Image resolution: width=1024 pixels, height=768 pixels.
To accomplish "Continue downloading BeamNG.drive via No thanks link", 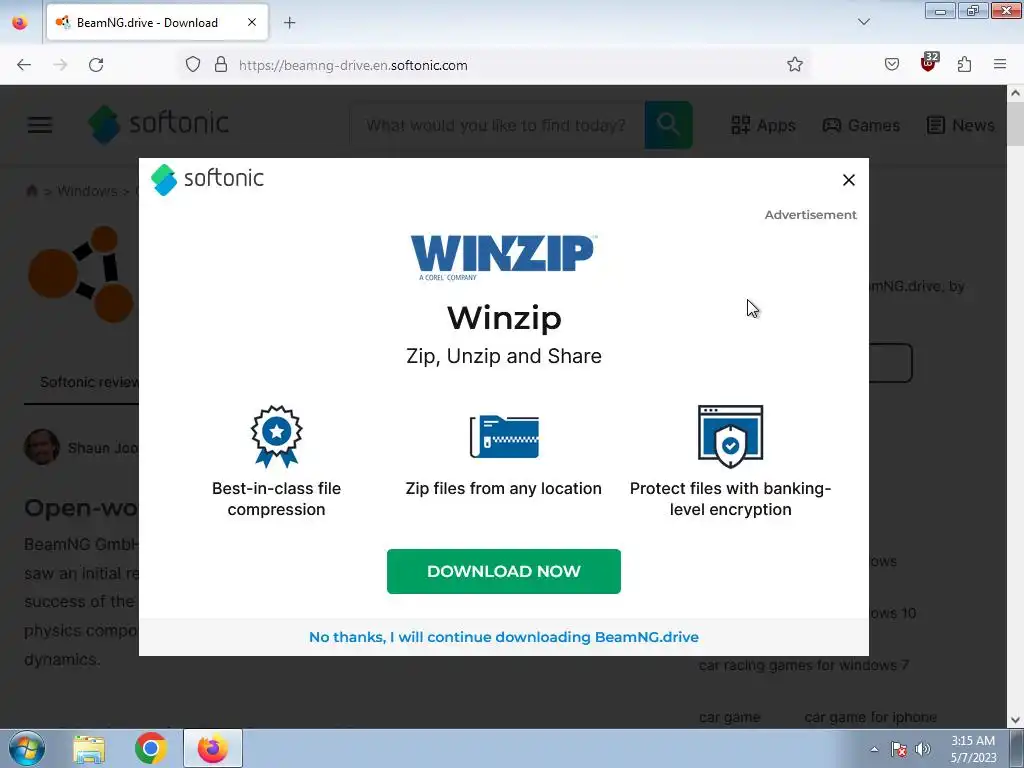I will tap(504, 637).
